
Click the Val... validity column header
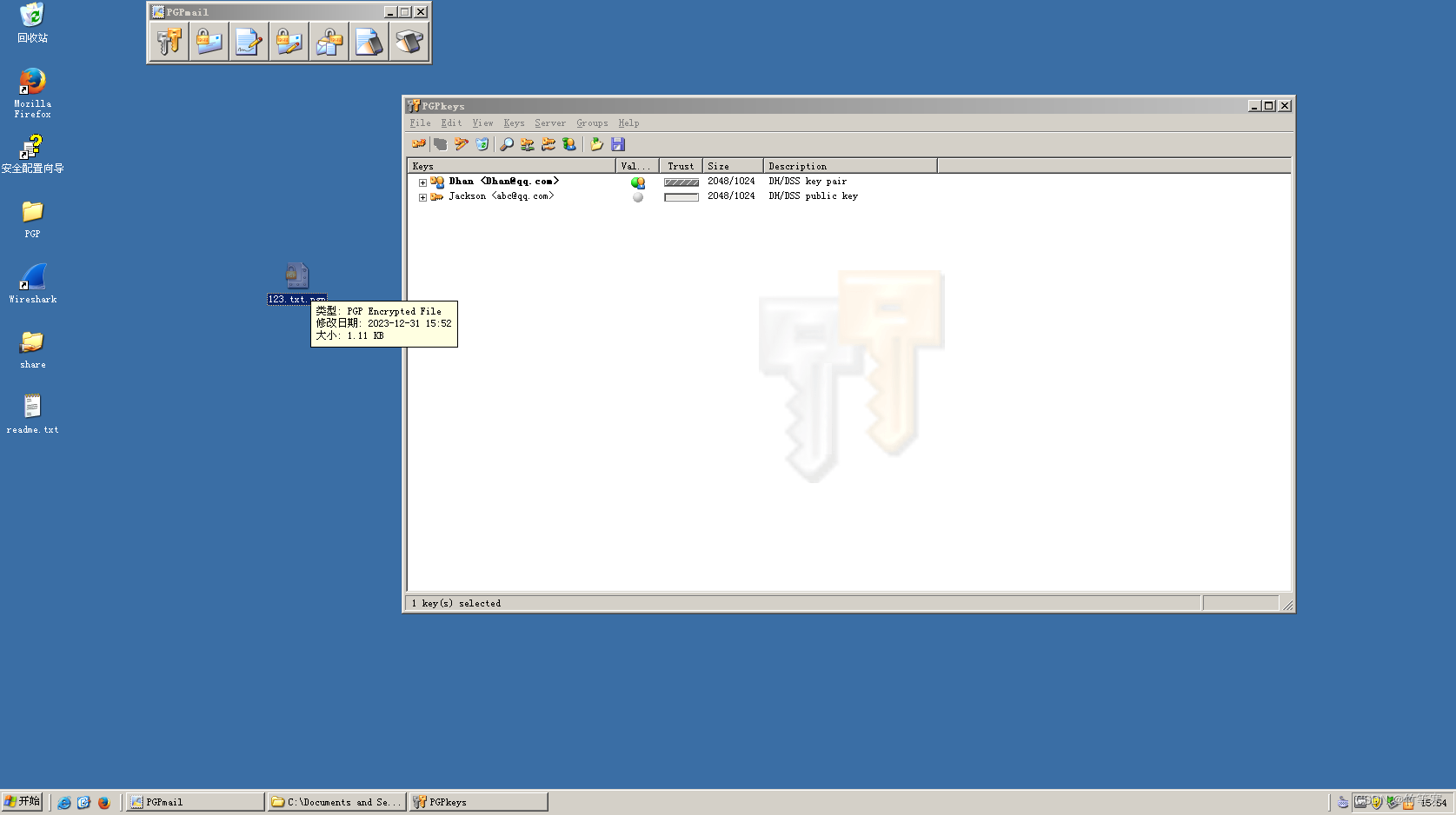click(x=637, y=166)
